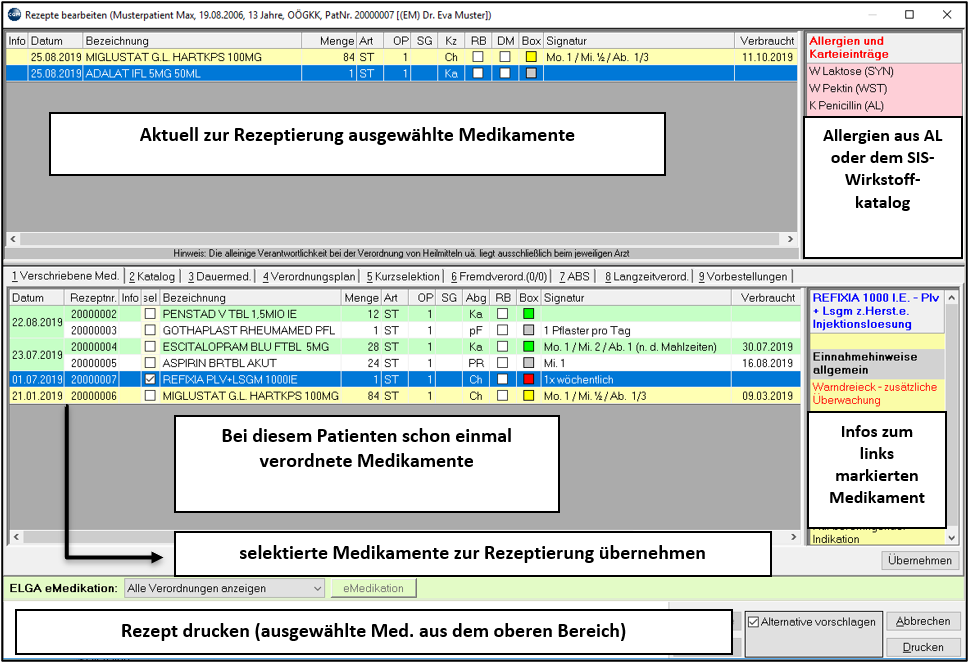Image resolution: width=969 pixels, height=663 pixels.
Task: Open the '5 Kurzselektion' tab
Action: 403,276
